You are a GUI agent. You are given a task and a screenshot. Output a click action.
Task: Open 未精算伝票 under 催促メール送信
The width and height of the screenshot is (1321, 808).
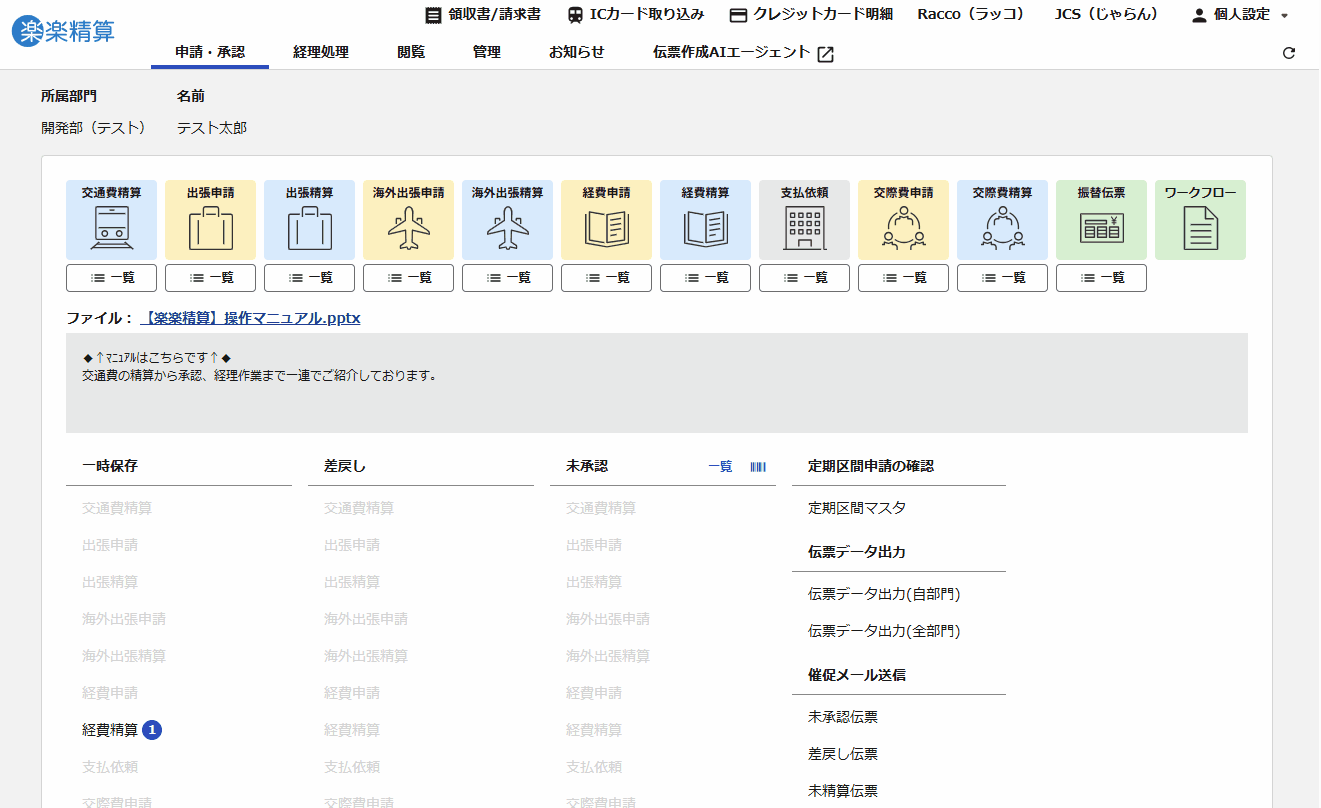coord(843,791)
